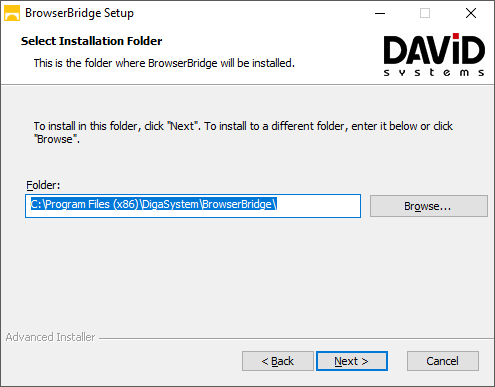495x387 pixels.
Task: Click the 'Advanced Installer' footer text
Action: pos(50,337)
